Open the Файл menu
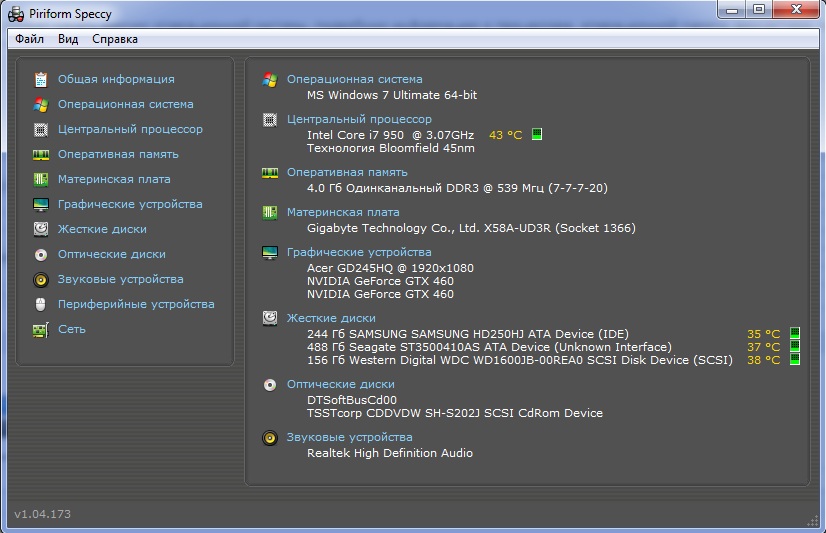The image size is (826, 533). (30, 39)
